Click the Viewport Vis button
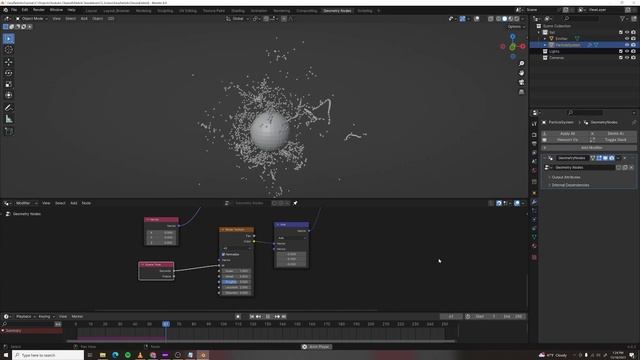 [x=565, y=140]
